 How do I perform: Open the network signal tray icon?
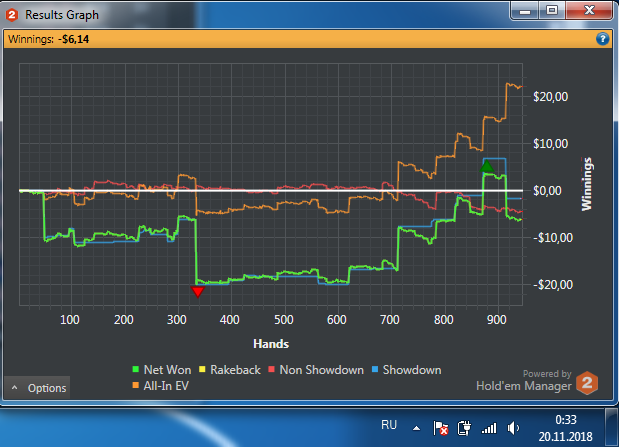click(x=489, y=428)
